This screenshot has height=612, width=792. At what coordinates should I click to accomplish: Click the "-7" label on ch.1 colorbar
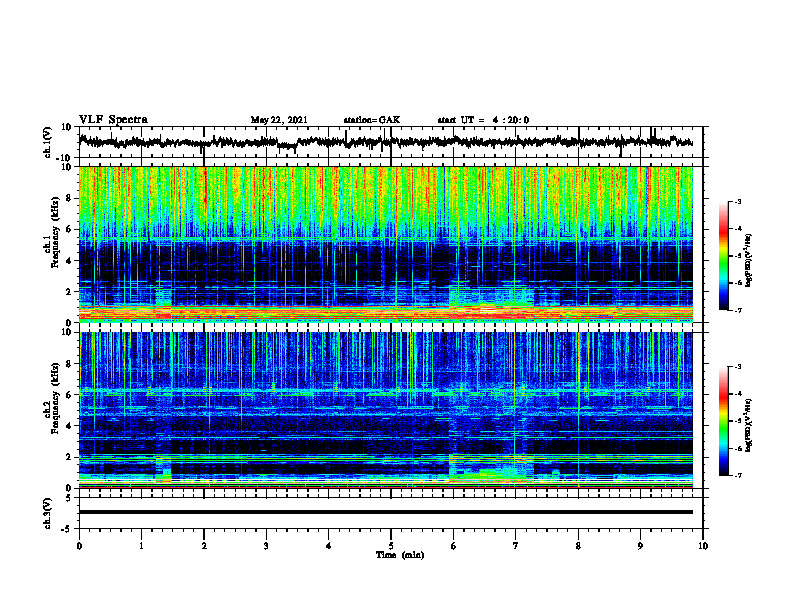point(738,310)
